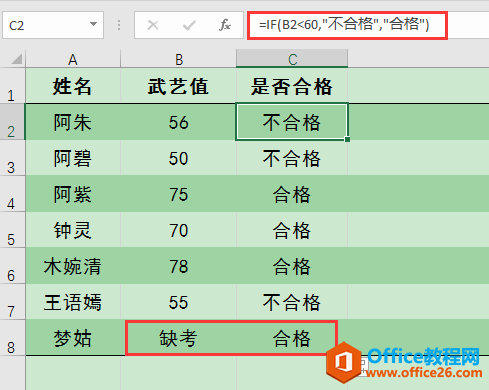The height and width of the screenshot is (390, 489).
Task: Select row 8 header
Action: coord(12,338)
